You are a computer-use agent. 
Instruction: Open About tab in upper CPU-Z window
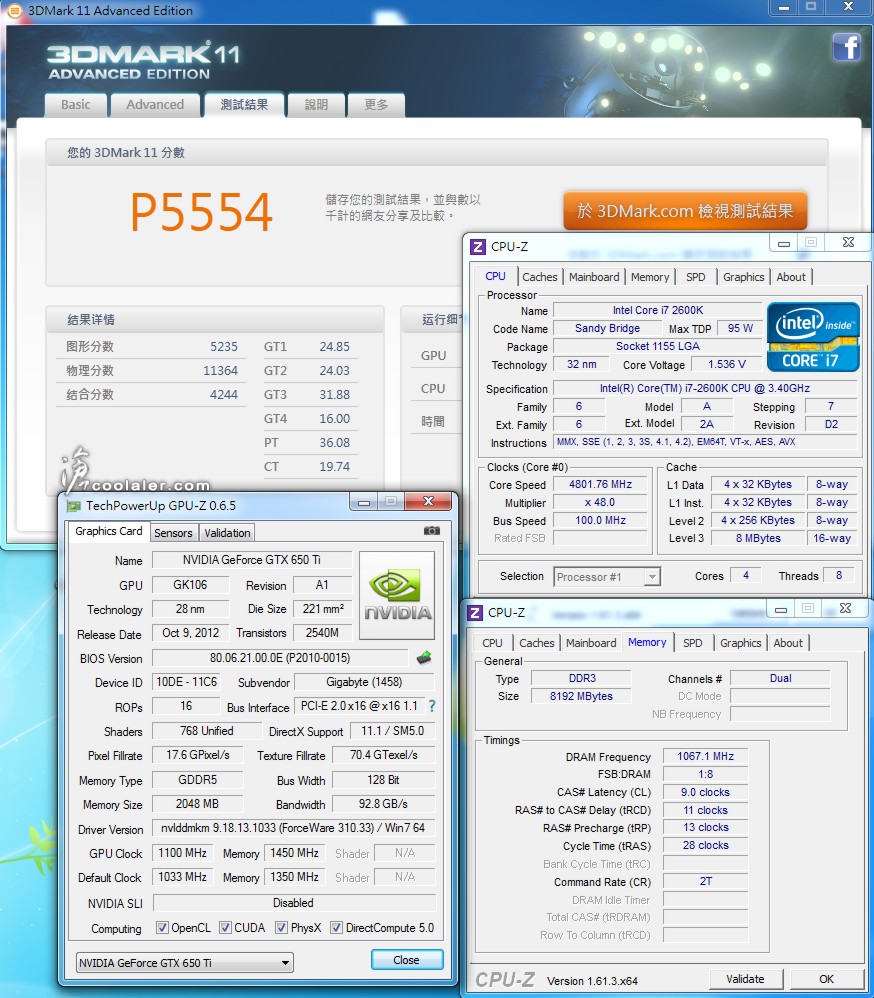coord(791,277)
